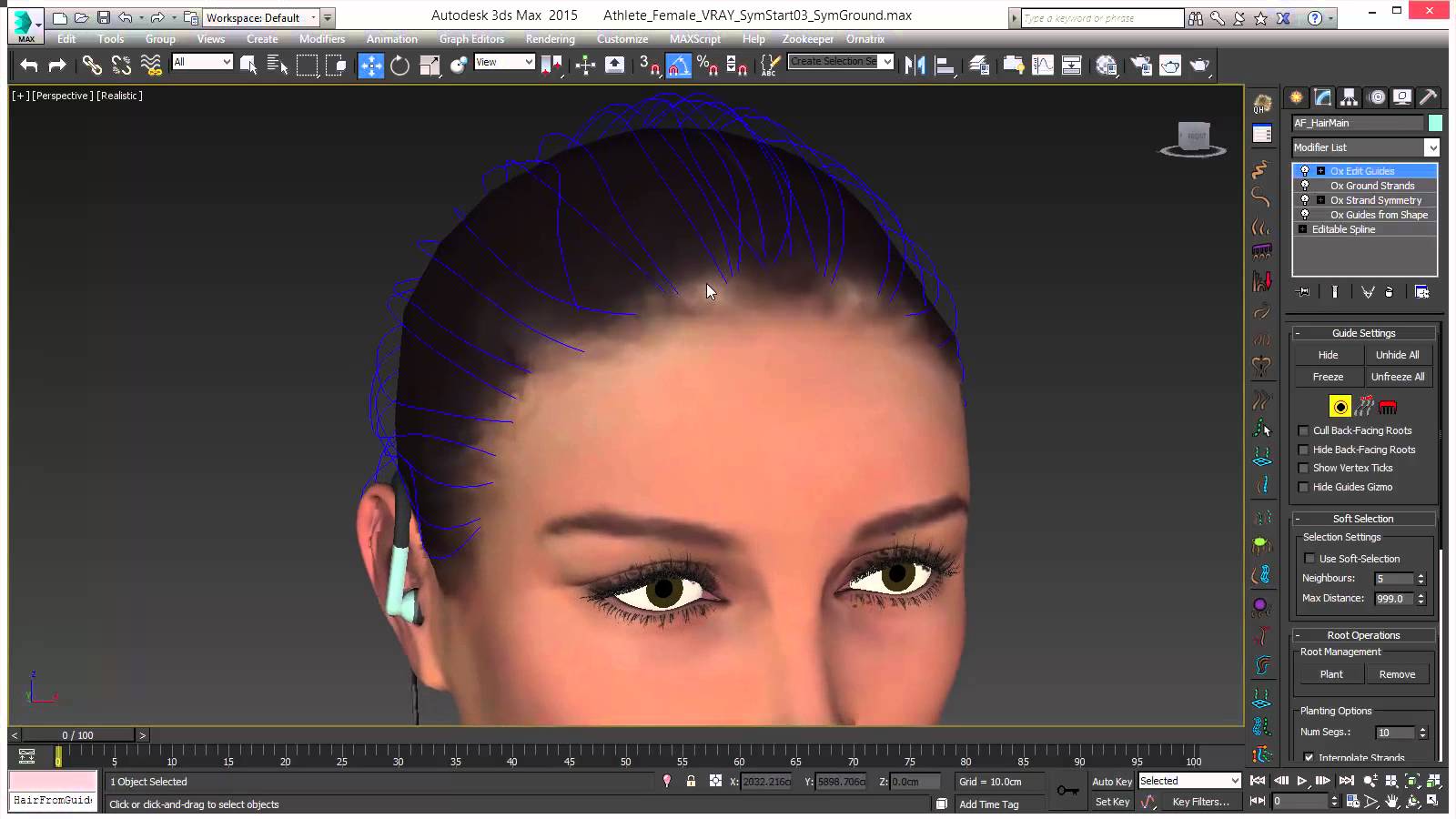Click the Unhide All button
The image size is (1456, 819).
[x=1397, y=355]
